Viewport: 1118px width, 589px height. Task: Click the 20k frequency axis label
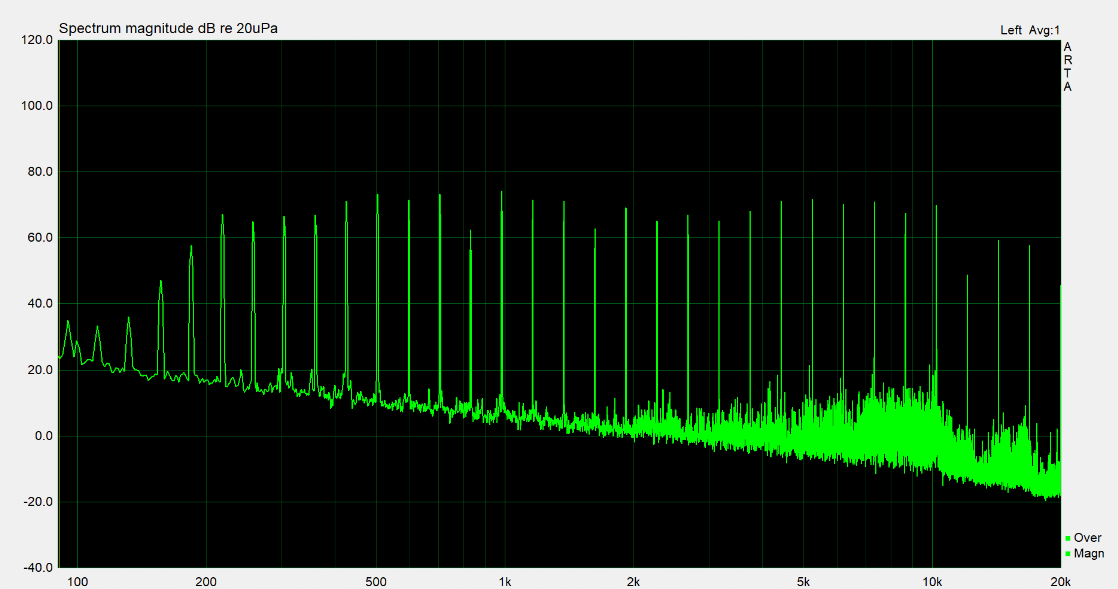(x=1060, y=582)
